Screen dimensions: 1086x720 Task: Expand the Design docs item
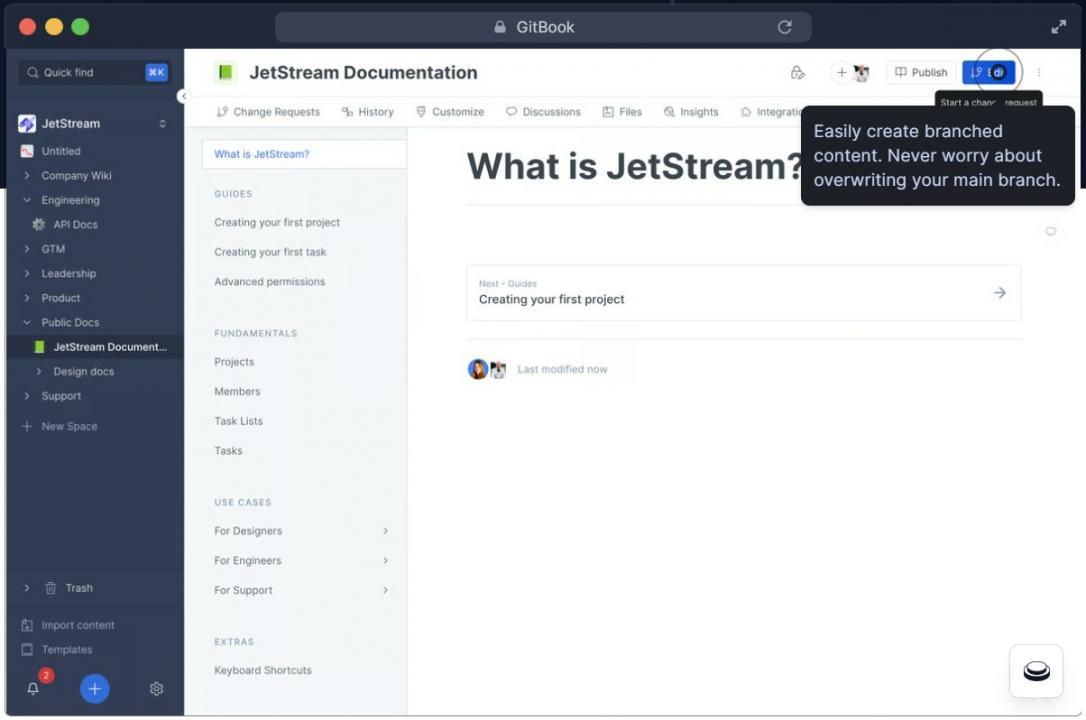39,372
